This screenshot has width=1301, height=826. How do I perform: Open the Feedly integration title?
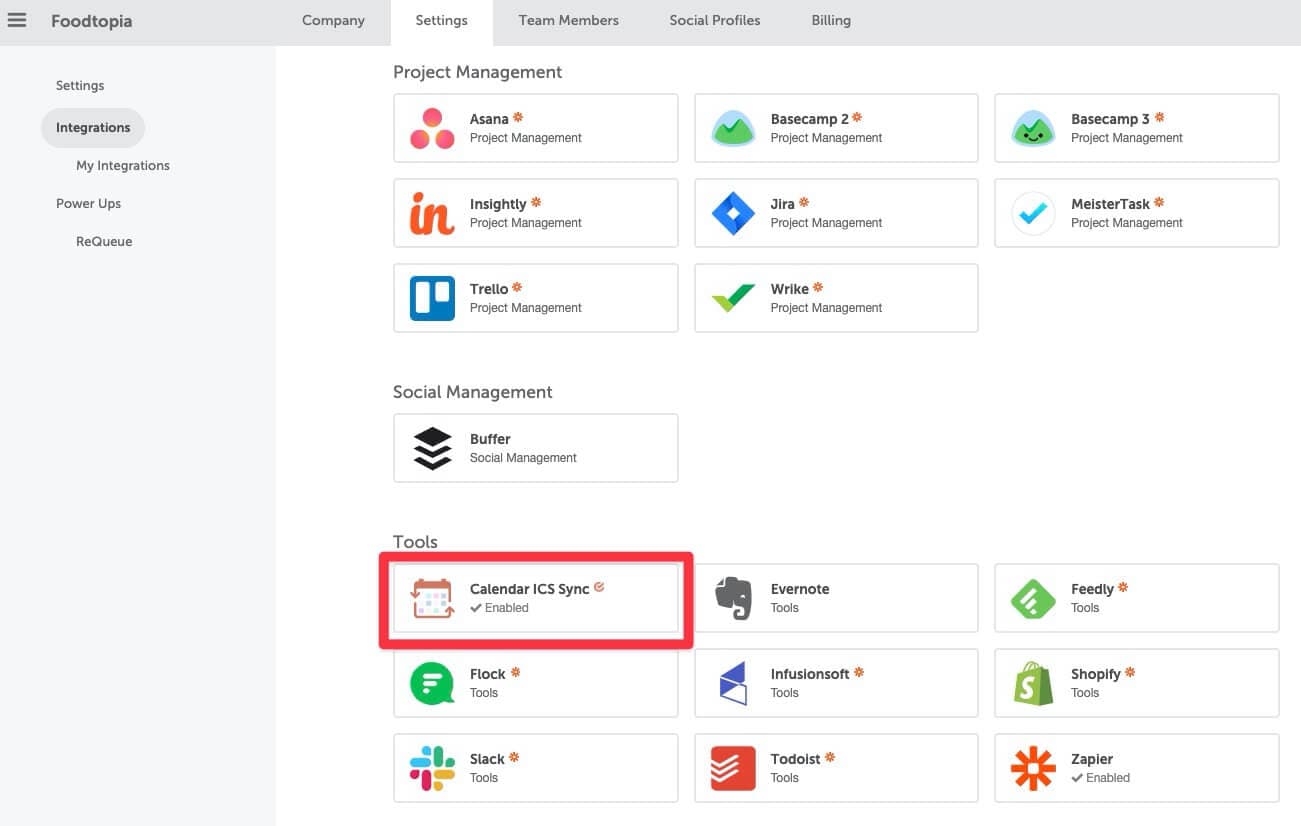1092,589
